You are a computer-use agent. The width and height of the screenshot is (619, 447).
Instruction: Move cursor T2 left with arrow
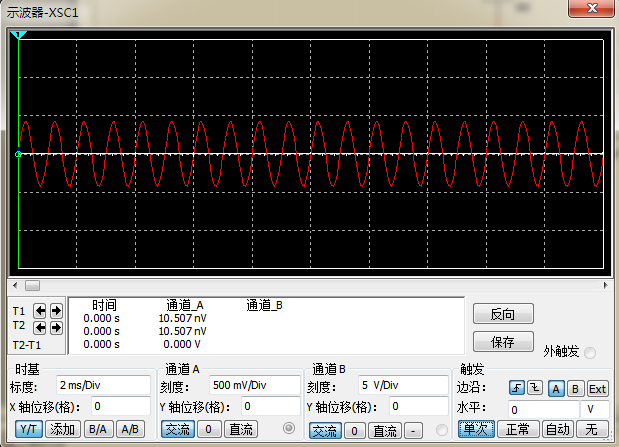[40, 328]
